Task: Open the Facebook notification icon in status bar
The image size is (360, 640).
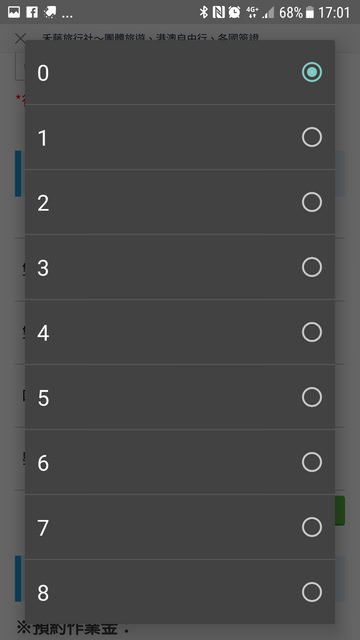Action: pos(32,12)
